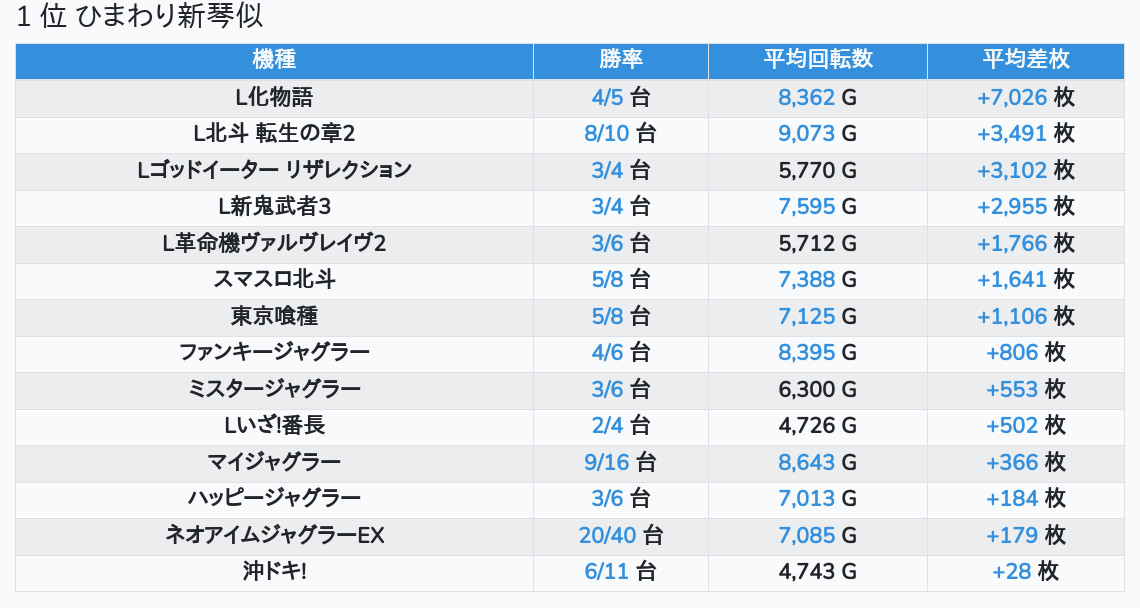Open the 8,395 G spins link

point(807,353)
